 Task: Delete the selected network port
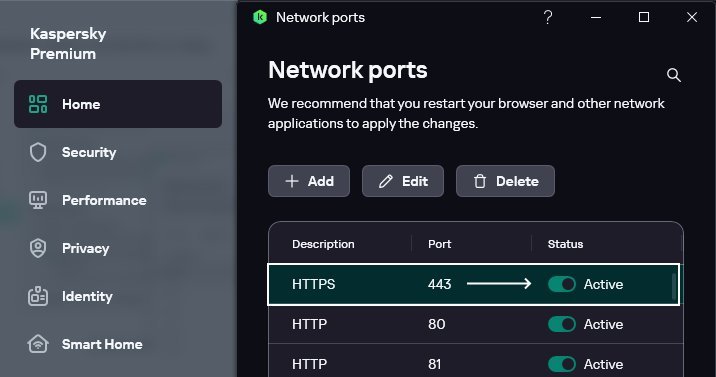coord(505,181)
